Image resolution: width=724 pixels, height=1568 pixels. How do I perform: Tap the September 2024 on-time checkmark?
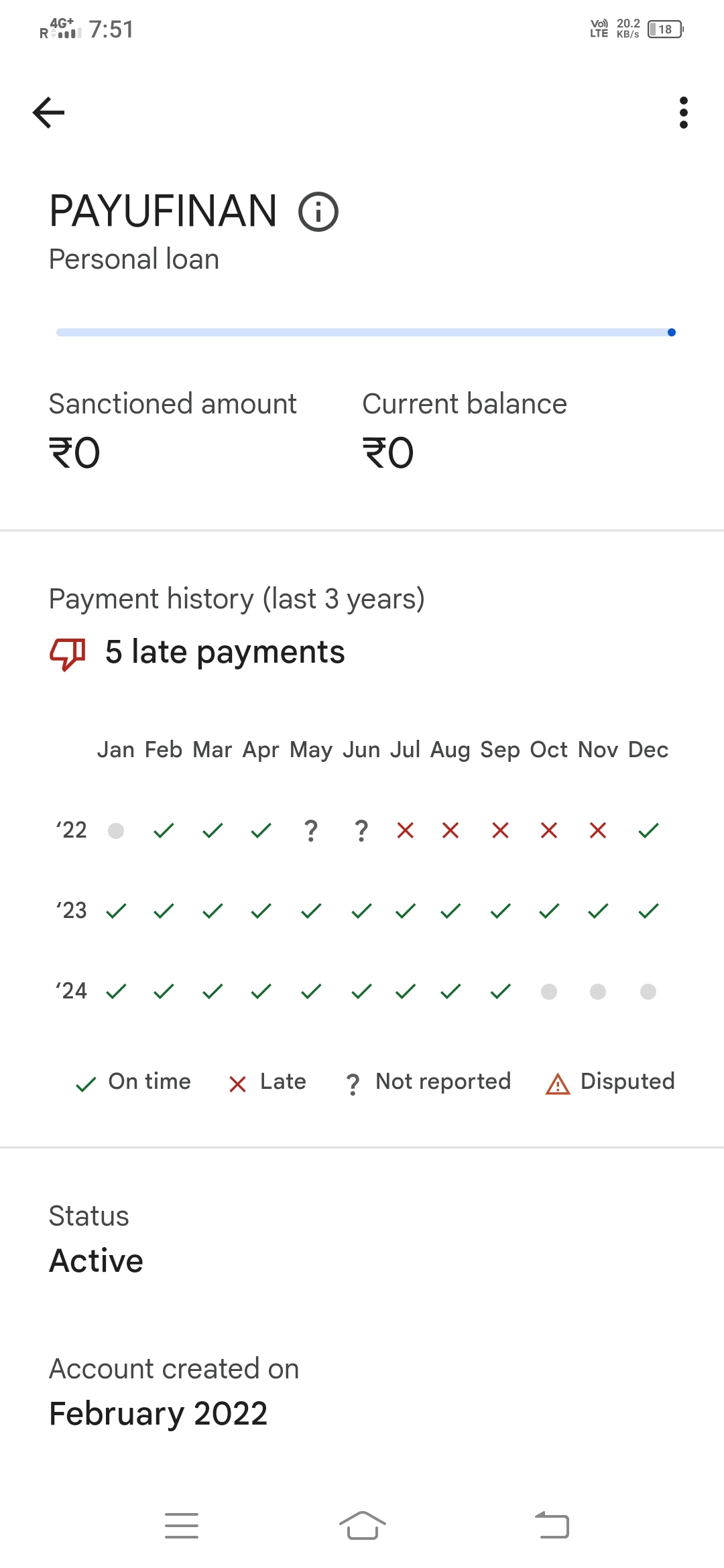pos(500,991)
